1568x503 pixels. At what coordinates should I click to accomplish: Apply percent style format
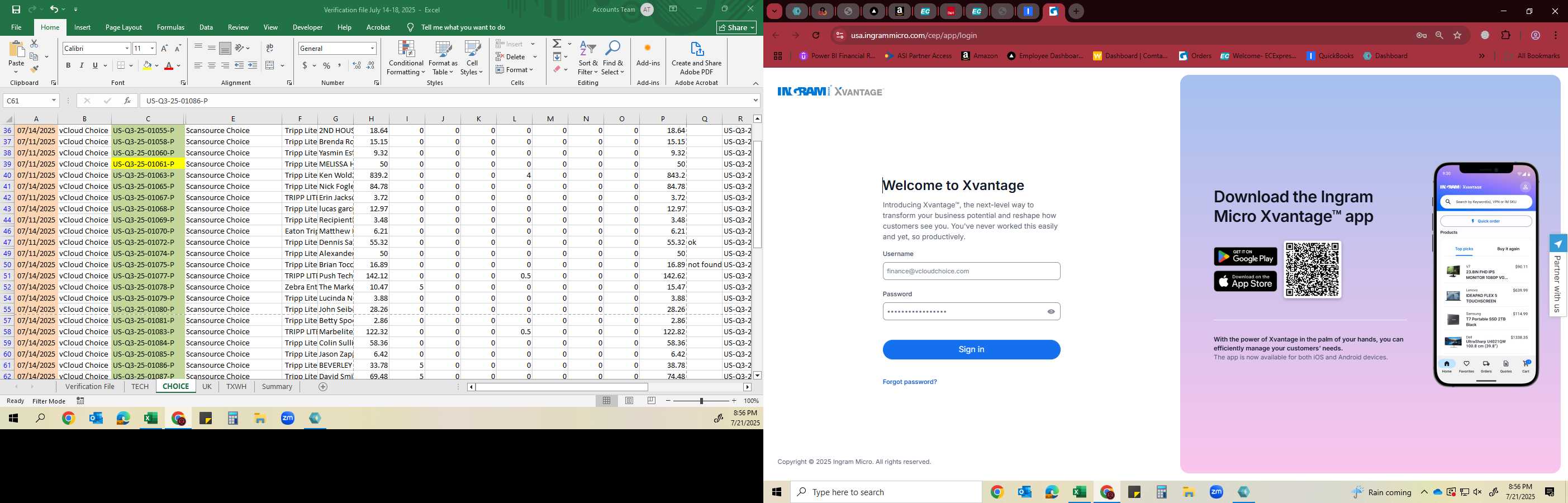pos(327,65)
